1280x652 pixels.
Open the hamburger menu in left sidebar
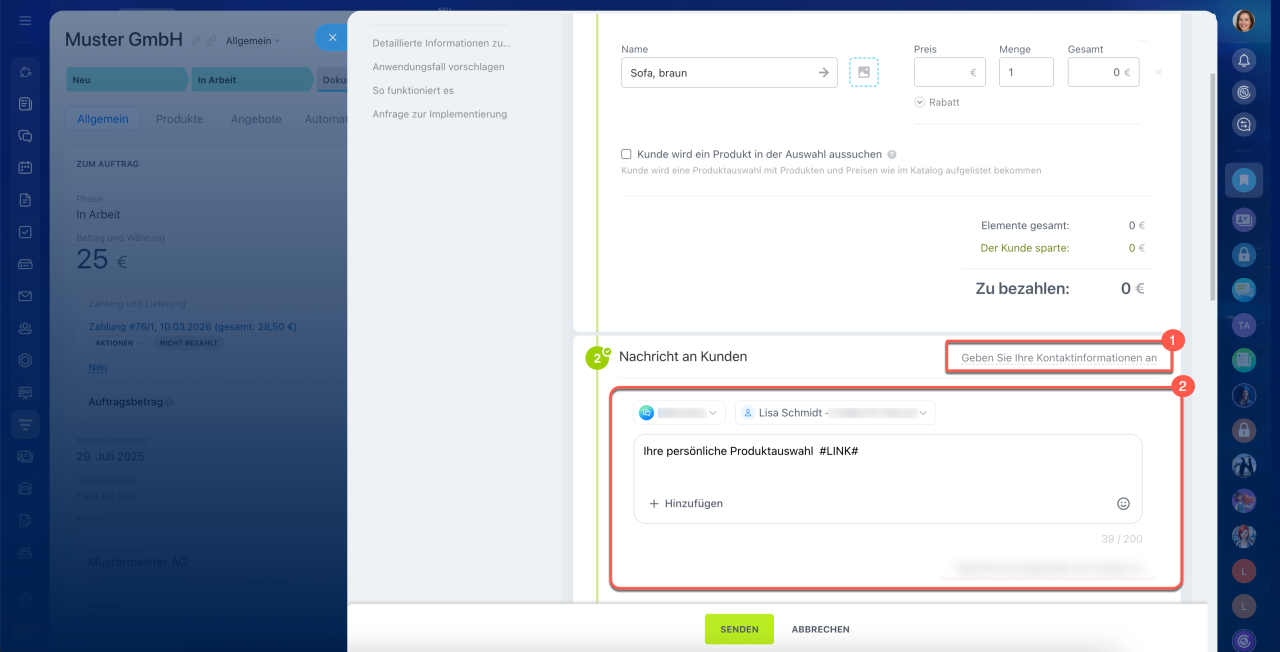click(25, 21)
